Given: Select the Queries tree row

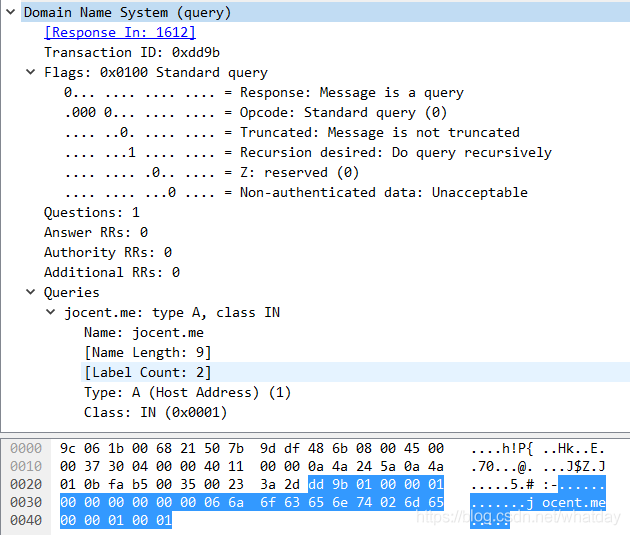Looking at the screenshot, I should pos(72,292).
